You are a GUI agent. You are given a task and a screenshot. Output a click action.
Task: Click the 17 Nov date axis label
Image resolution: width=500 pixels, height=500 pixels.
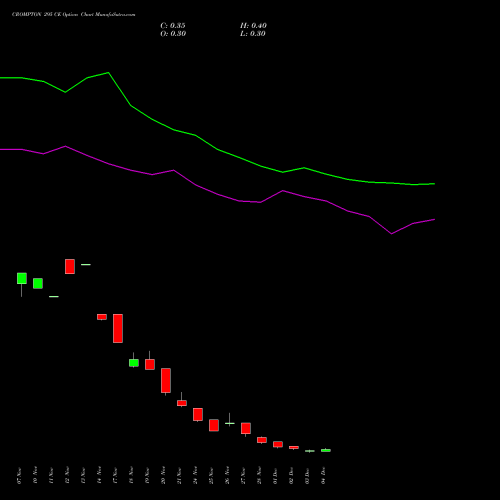coord(115,476)
